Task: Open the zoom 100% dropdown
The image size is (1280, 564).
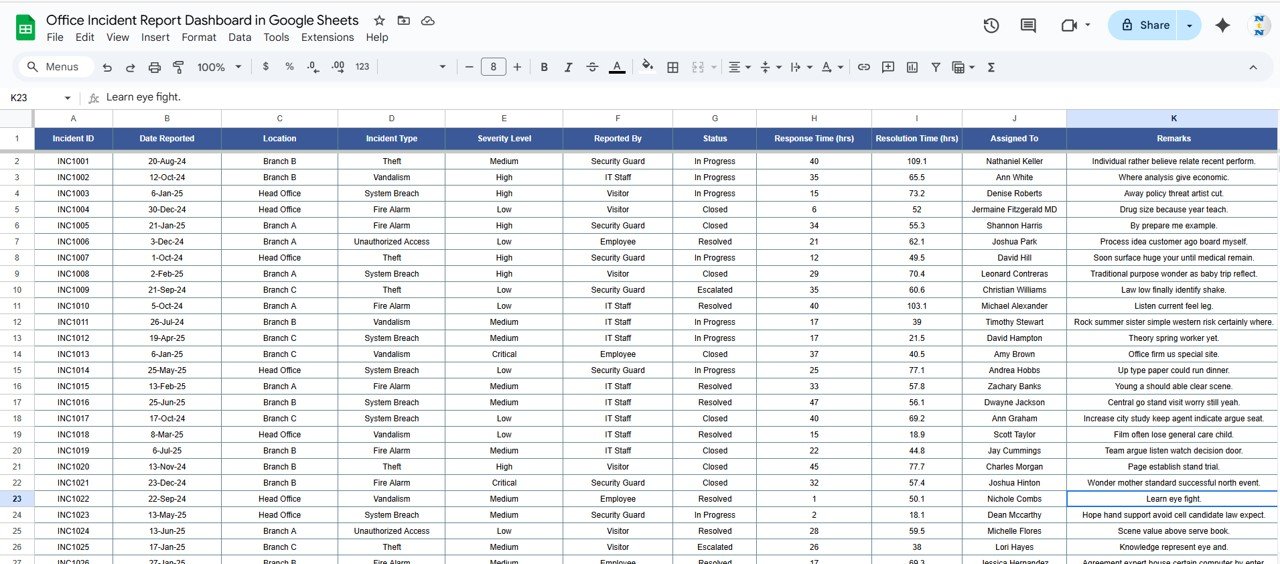Action: coord(219,67)
